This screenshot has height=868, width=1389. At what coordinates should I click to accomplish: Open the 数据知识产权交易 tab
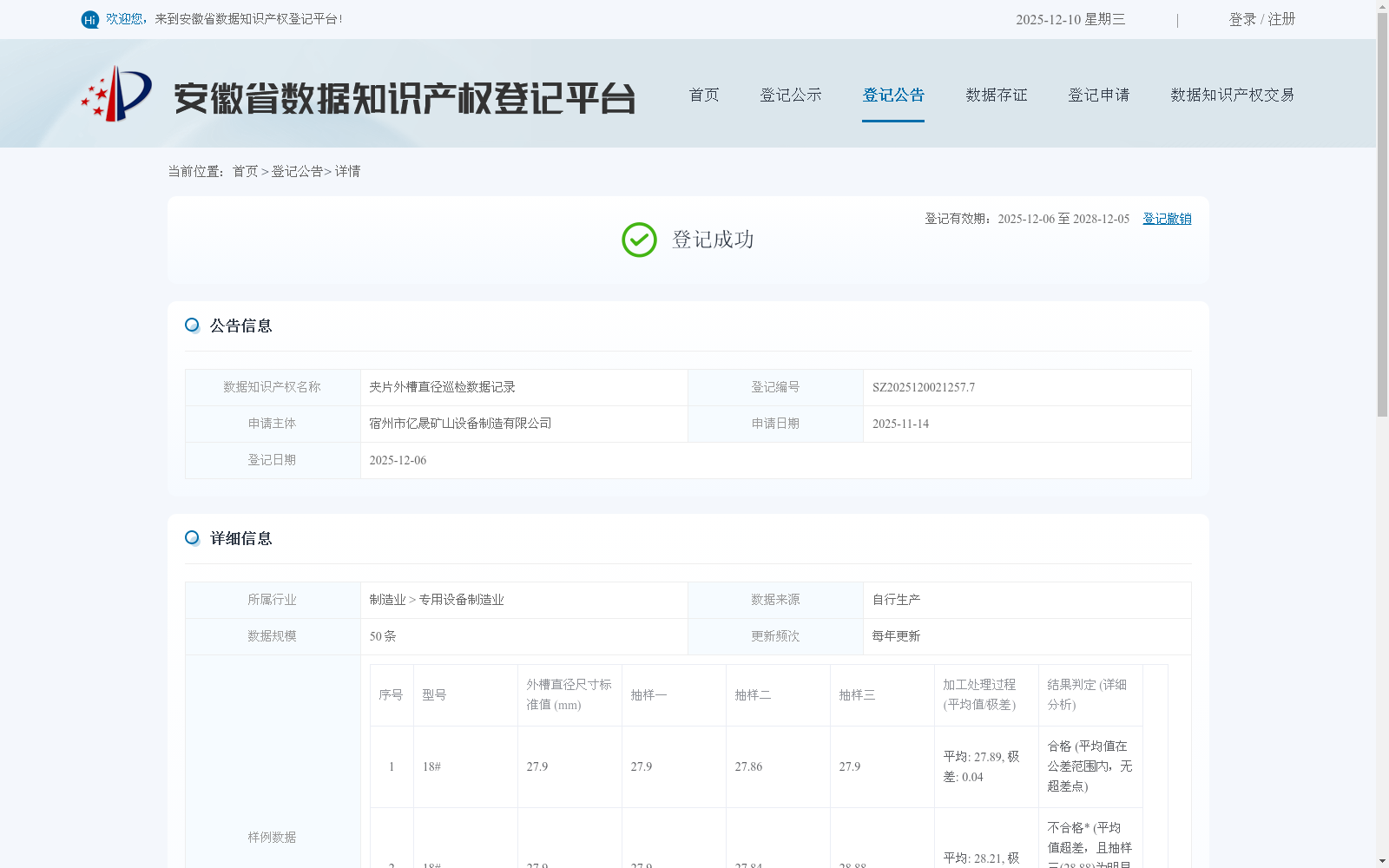(x=1233, y=95)
